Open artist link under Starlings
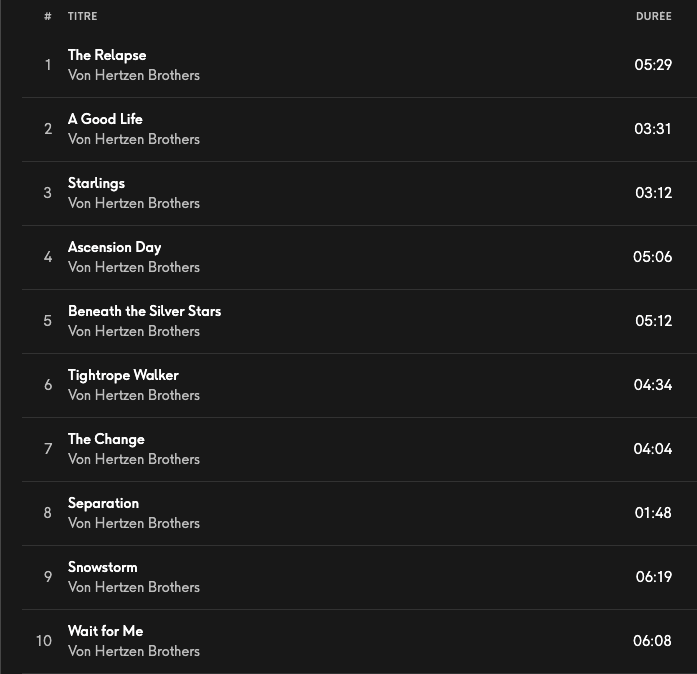This screenshot has width=697, height=674. pyautogui.click(x=134, y=203)
